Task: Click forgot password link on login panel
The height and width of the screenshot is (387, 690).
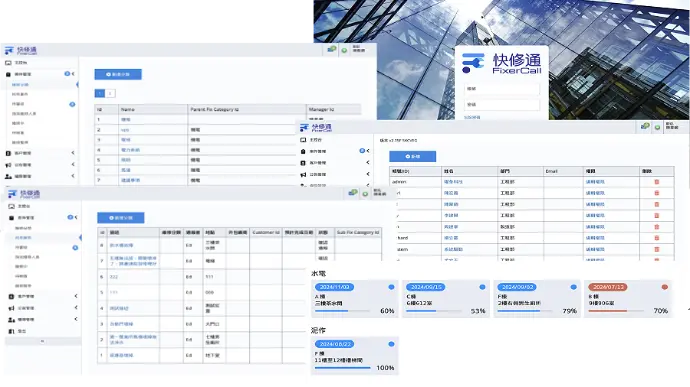Action: pyautogui.click(x=472, y=118)
